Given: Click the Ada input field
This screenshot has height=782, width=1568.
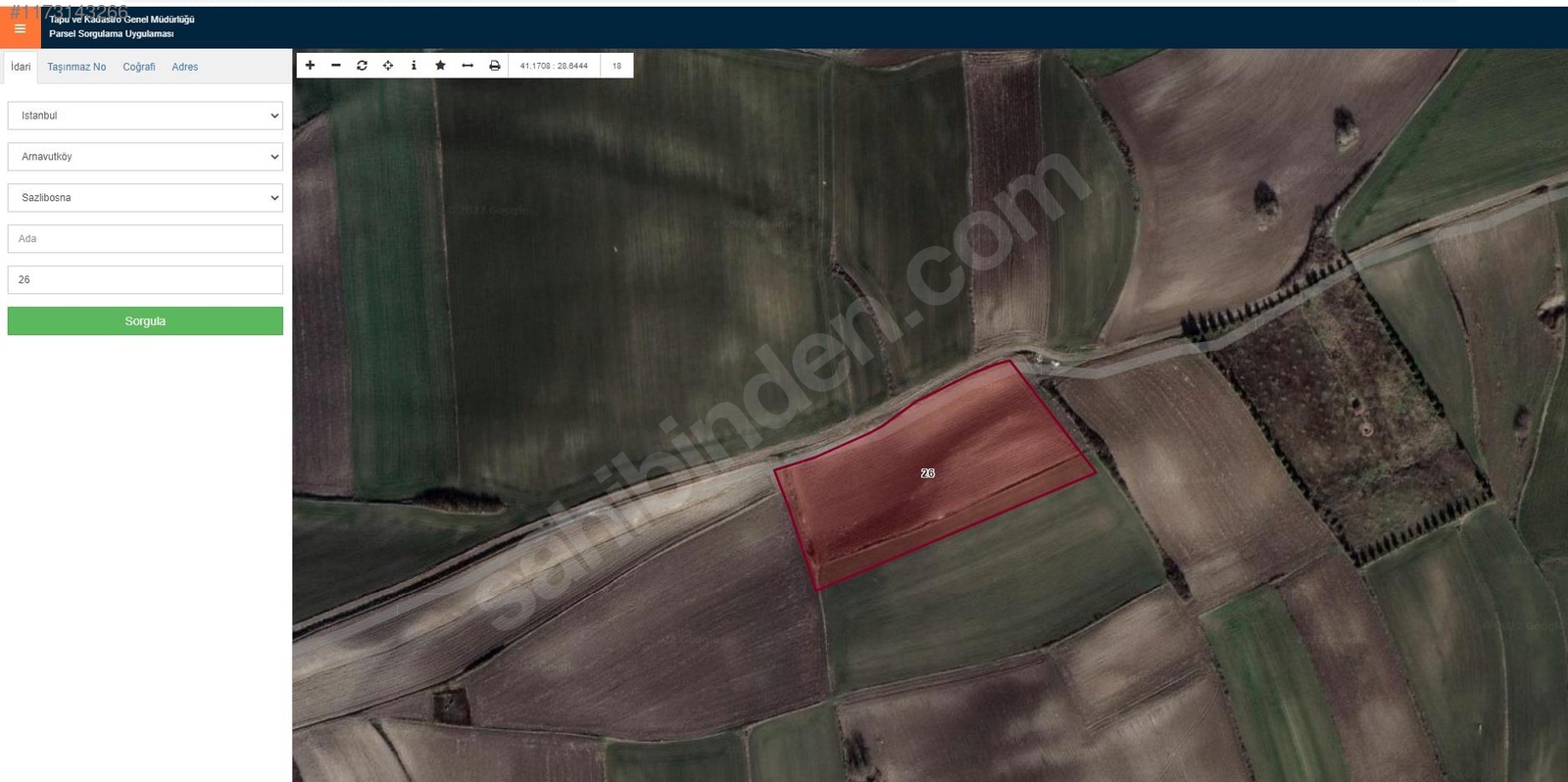Looking at the screenshot, I should click(145, 239).
